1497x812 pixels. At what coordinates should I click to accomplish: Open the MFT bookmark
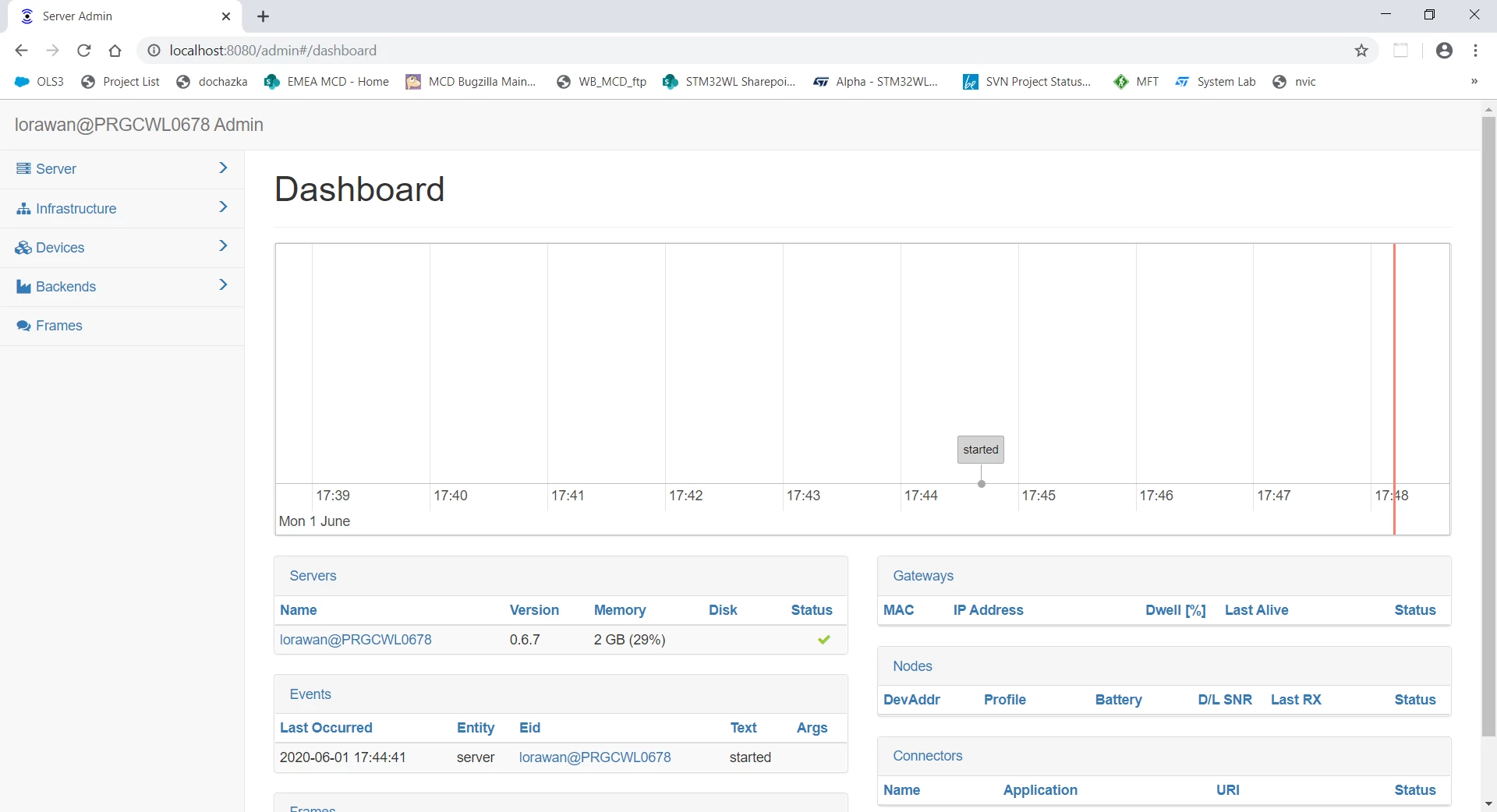pyautogui.click(x=1136, y=82)
